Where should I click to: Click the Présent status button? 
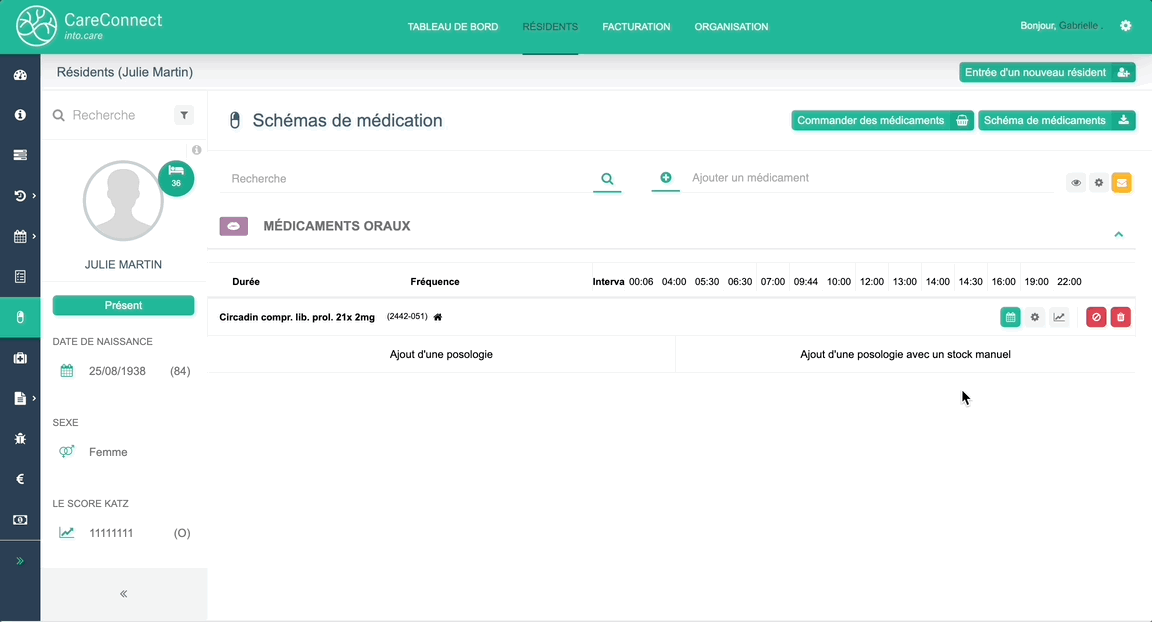coord(123,305)
